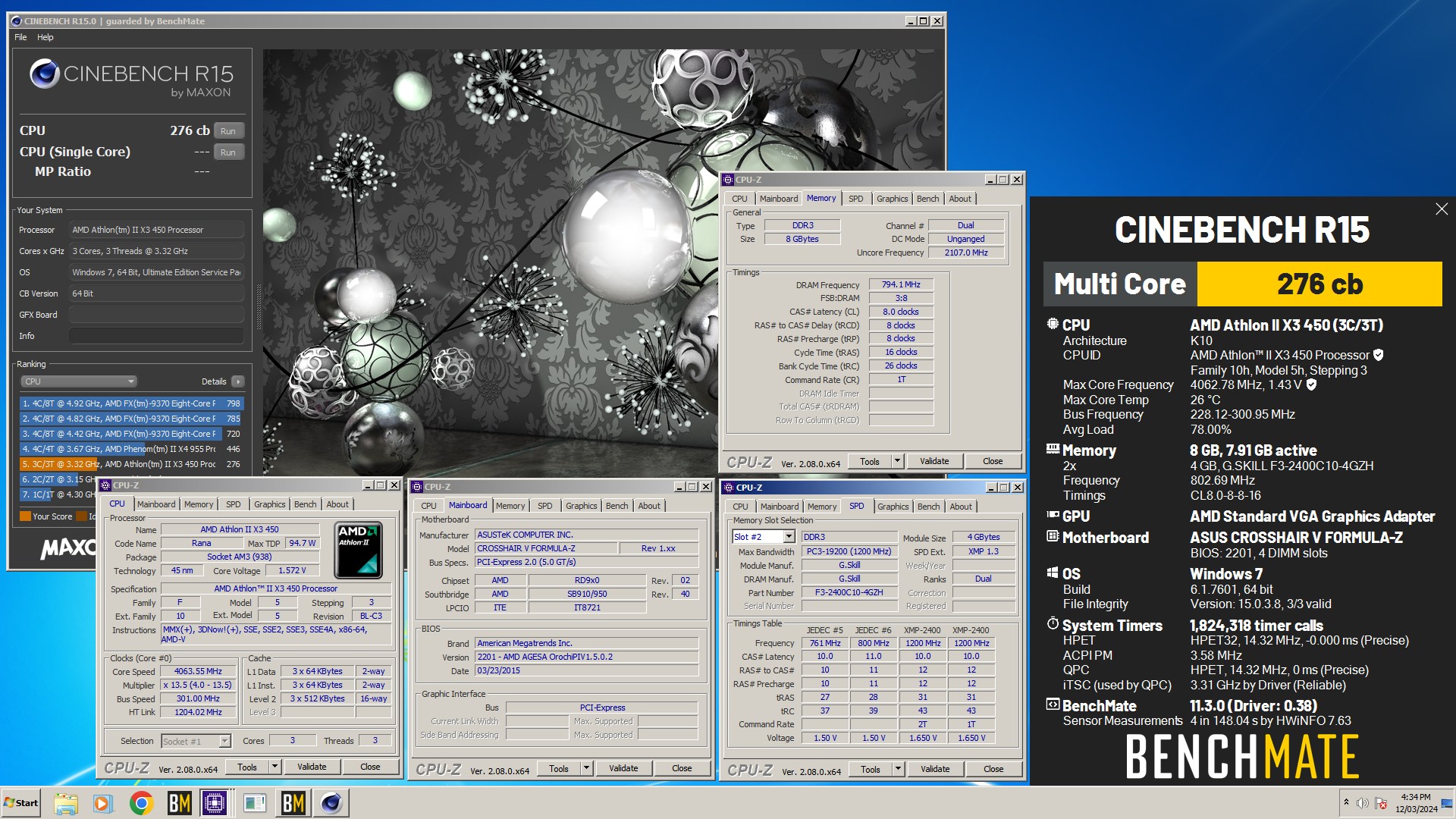Viewport: 1456px width, 819px height.
Task: Click the panel-window taskbar icon between CPU-Z and BenchMate
Action: pos(255,803)
